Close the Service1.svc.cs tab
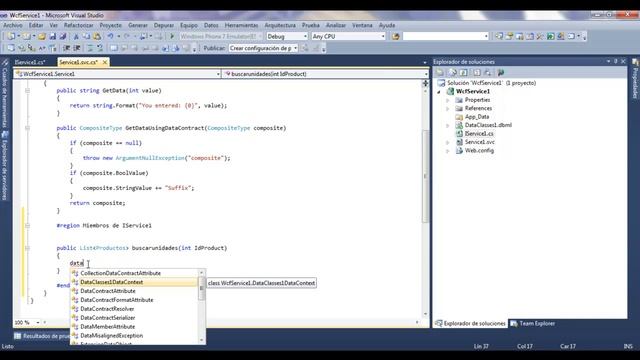Image resolution: width=640 pixels, height=360 pixels. pos(105,62)
